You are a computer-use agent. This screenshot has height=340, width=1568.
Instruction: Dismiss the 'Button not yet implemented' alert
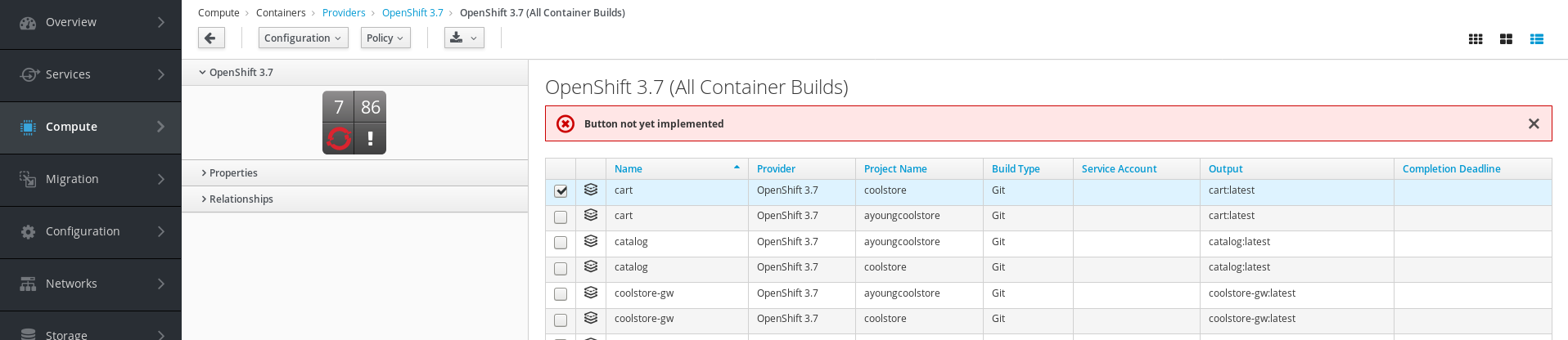[1534, 123]
